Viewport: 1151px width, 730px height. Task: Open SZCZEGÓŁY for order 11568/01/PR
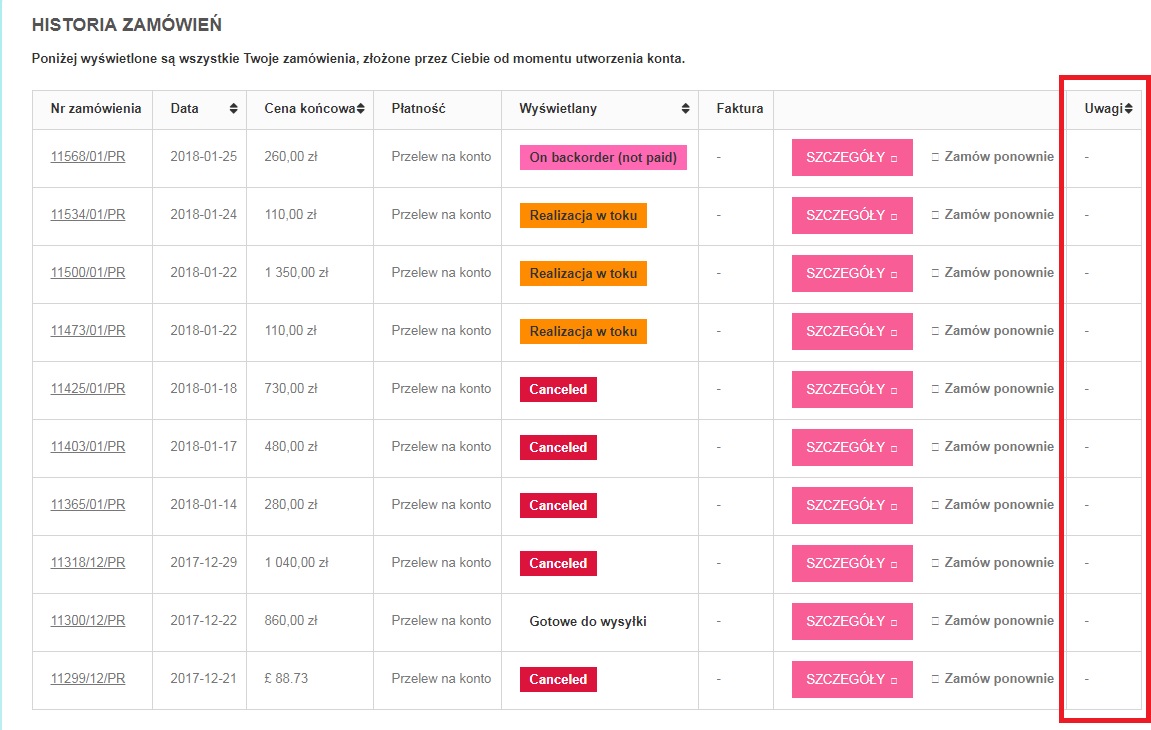click(x=852, y=157)
